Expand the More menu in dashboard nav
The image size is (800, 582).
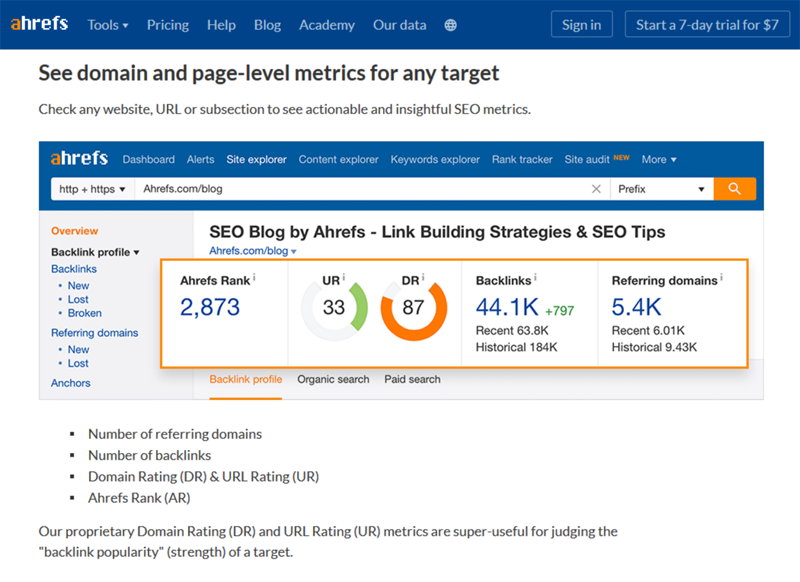pos(659,160)
